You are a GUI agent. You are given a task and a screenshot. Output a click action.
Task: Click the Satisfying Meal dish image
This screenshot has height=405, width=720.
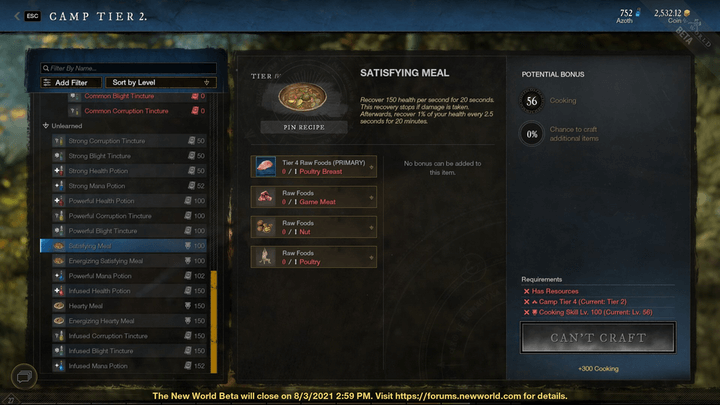[303, 97]
